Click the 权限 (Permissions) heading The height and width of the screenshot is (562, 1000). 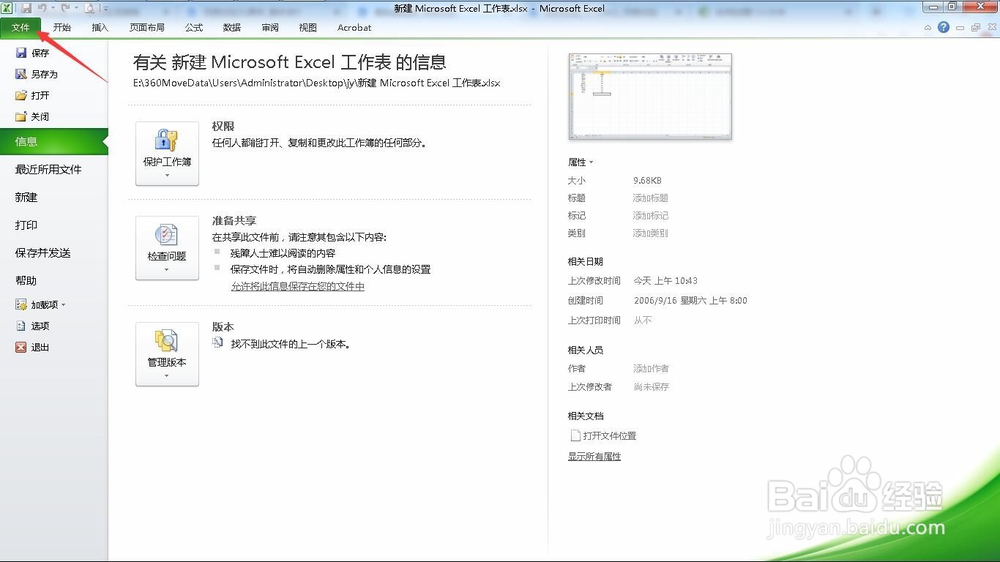tap(223, 126)
